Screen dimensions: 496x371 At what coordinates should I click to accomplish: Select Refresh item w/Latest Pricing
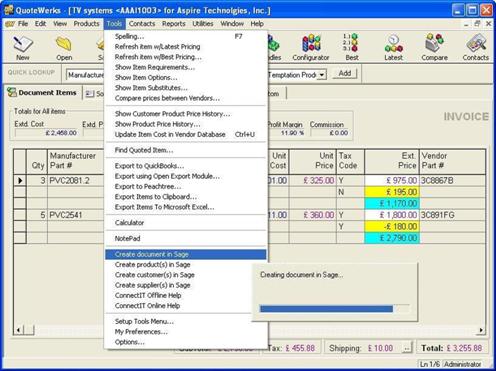186,47
